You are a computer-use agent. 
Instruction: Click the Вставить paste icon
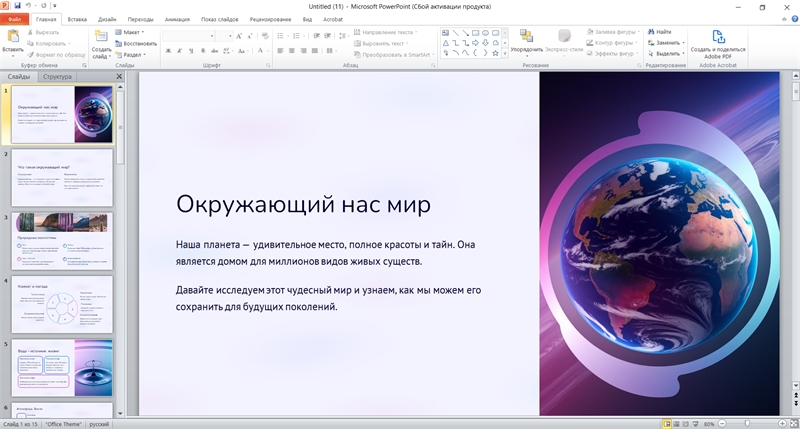(x=13, y=37)
